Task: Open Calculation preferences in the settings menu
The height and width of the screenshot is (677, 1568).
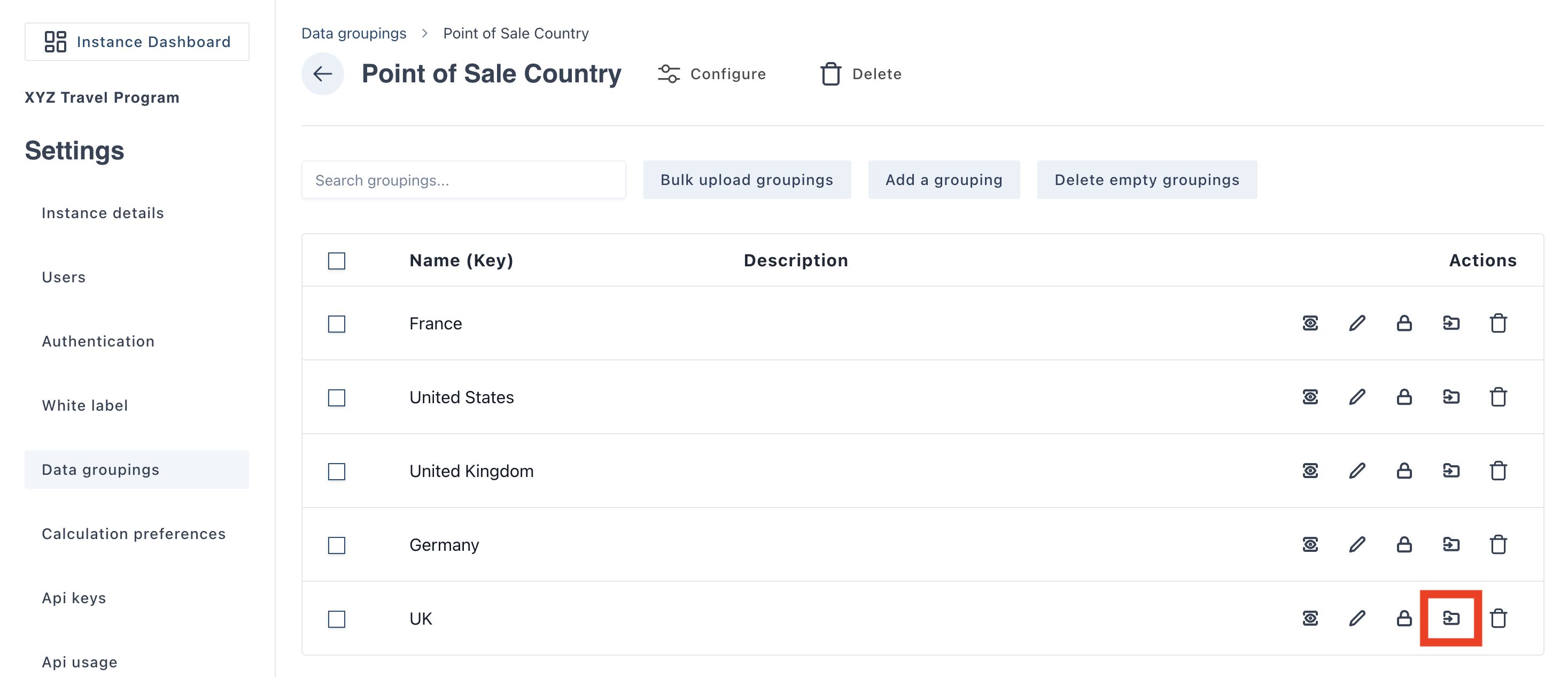Action: click(x=133, y=533)
